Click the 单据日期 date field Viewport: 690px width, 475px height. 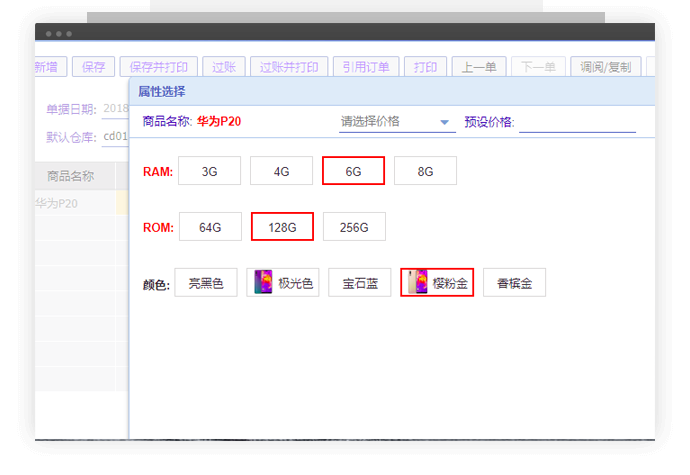point(115,109)
